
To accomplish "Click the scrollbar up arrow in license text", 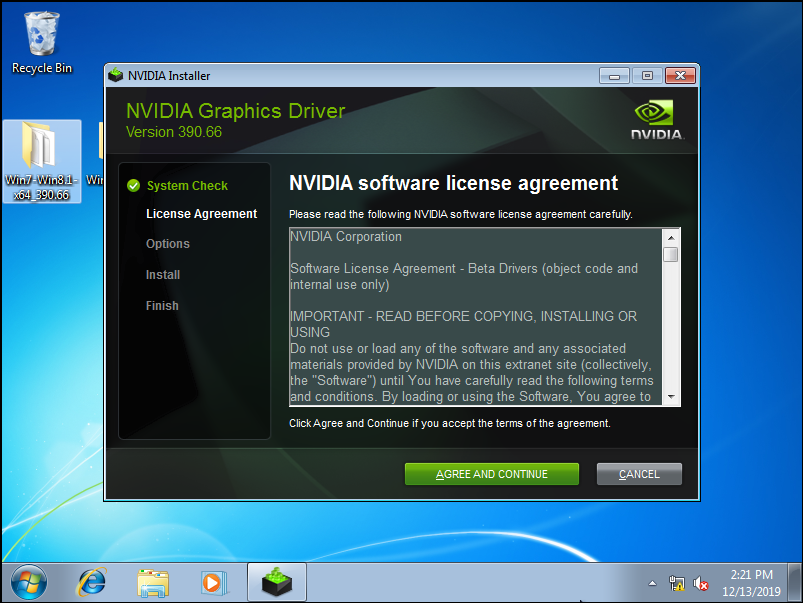I will [x=671, y=238].
